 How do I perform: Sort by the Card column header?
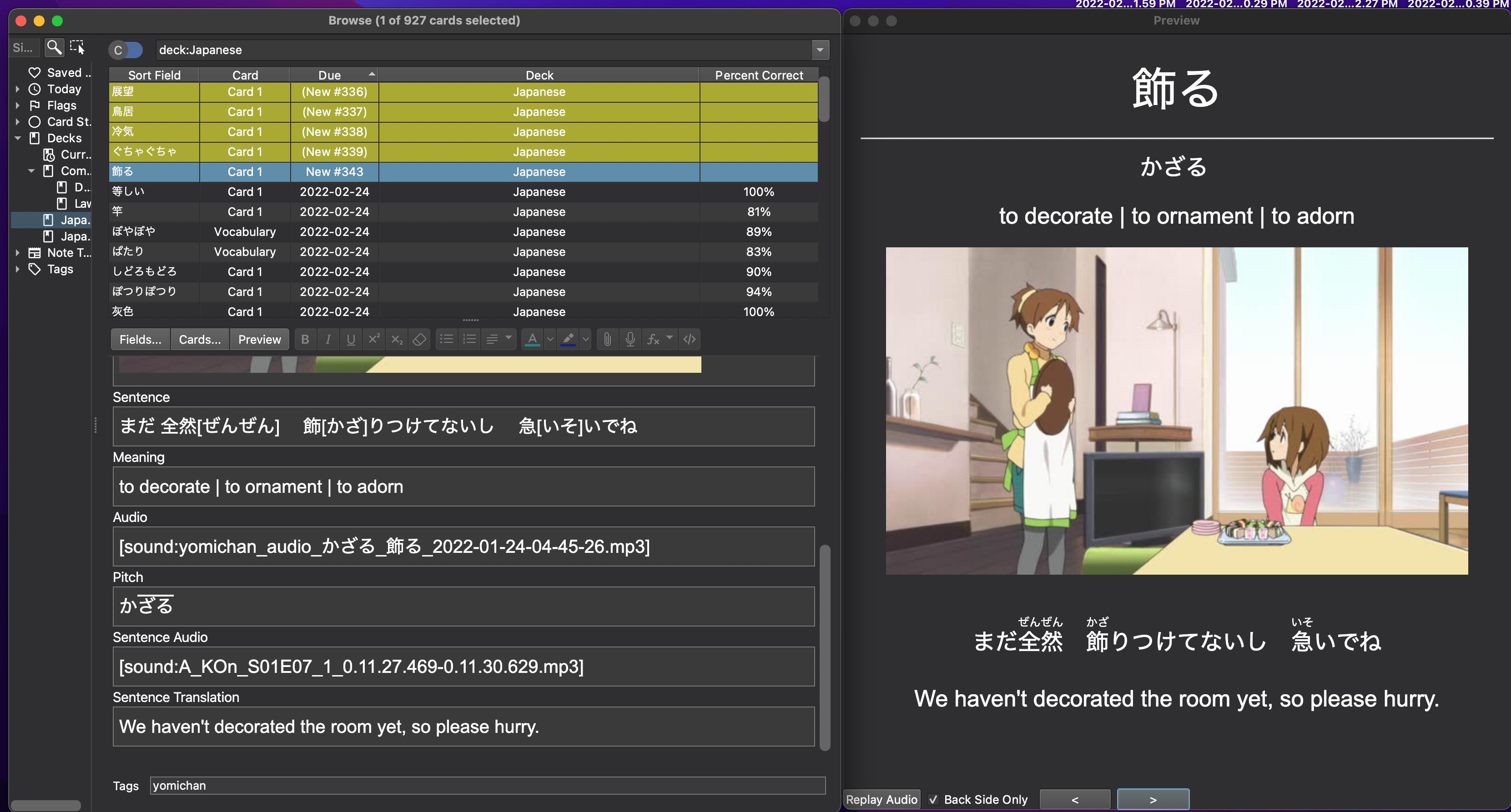[x=245, y=75]
